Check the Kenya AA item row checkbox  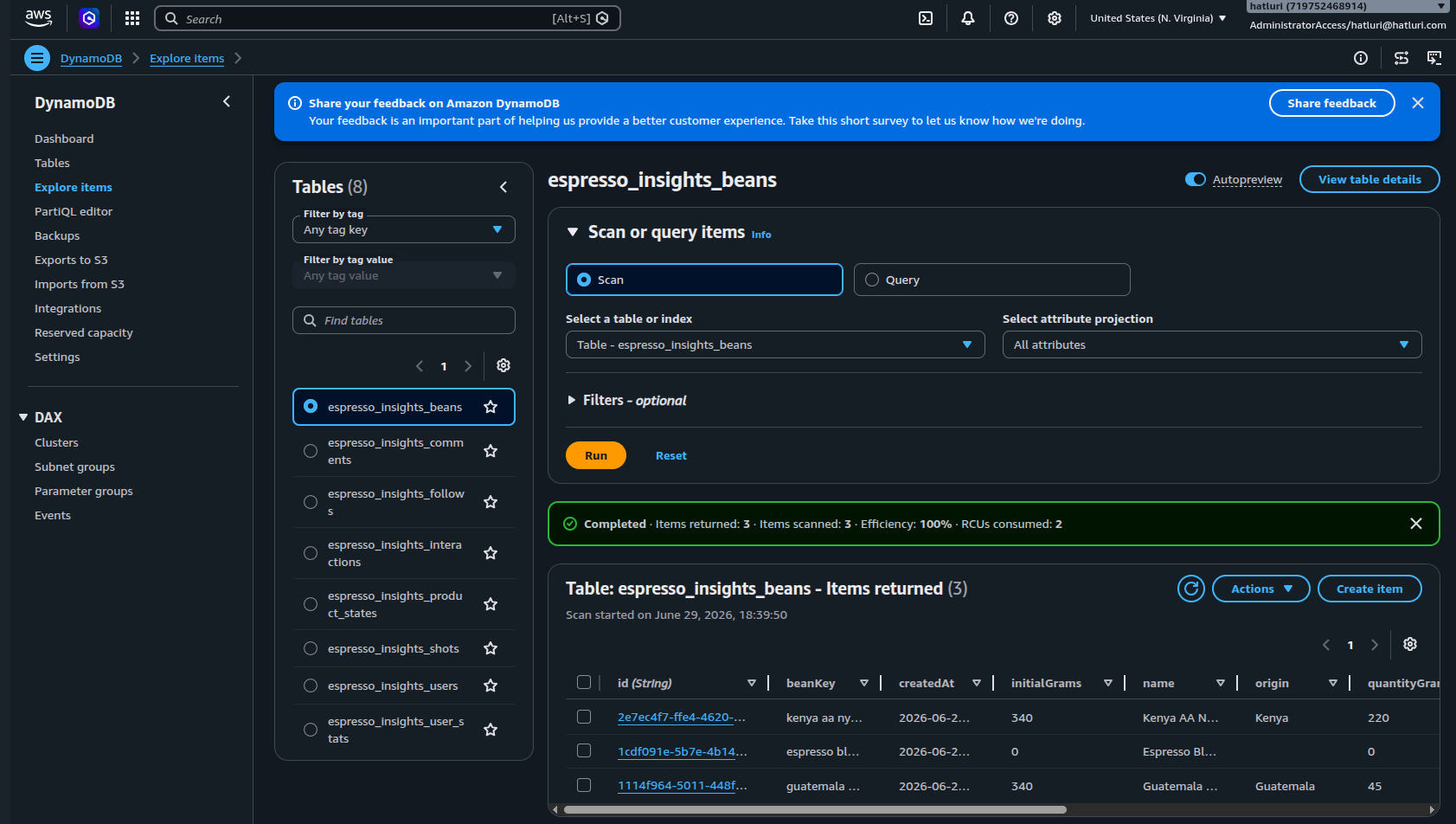tap(584, 717)
